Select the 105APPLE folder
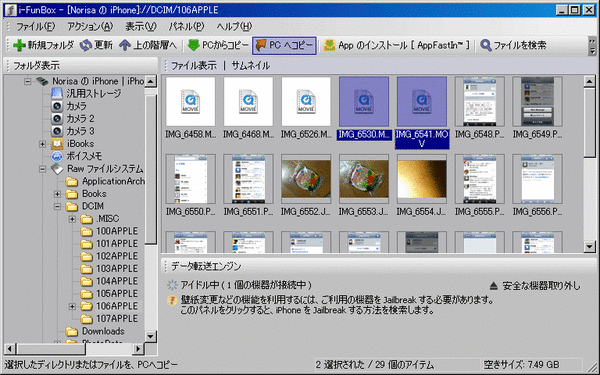Viewport: 600px width, 375px height. click(109, 294)
